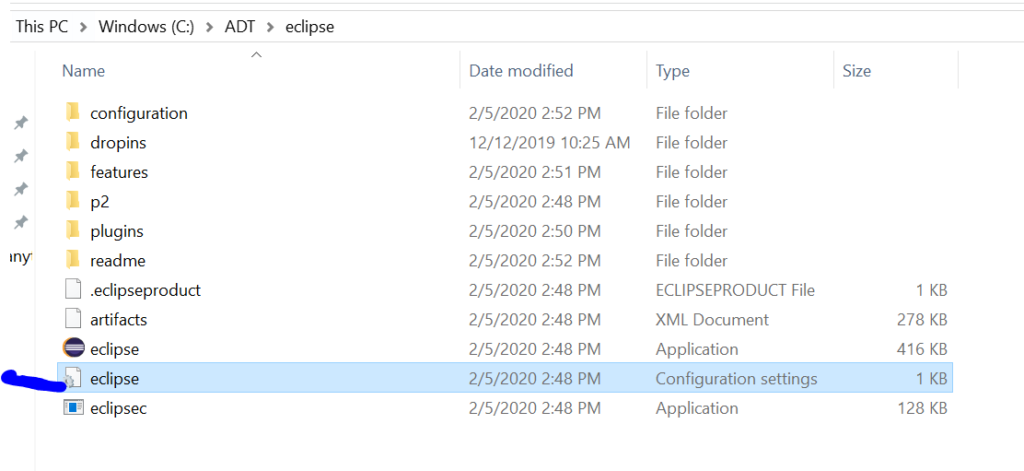Click the .eclipseproduct file icon
This screenshot has width=1024, height=471.
[x=74, y=289]
